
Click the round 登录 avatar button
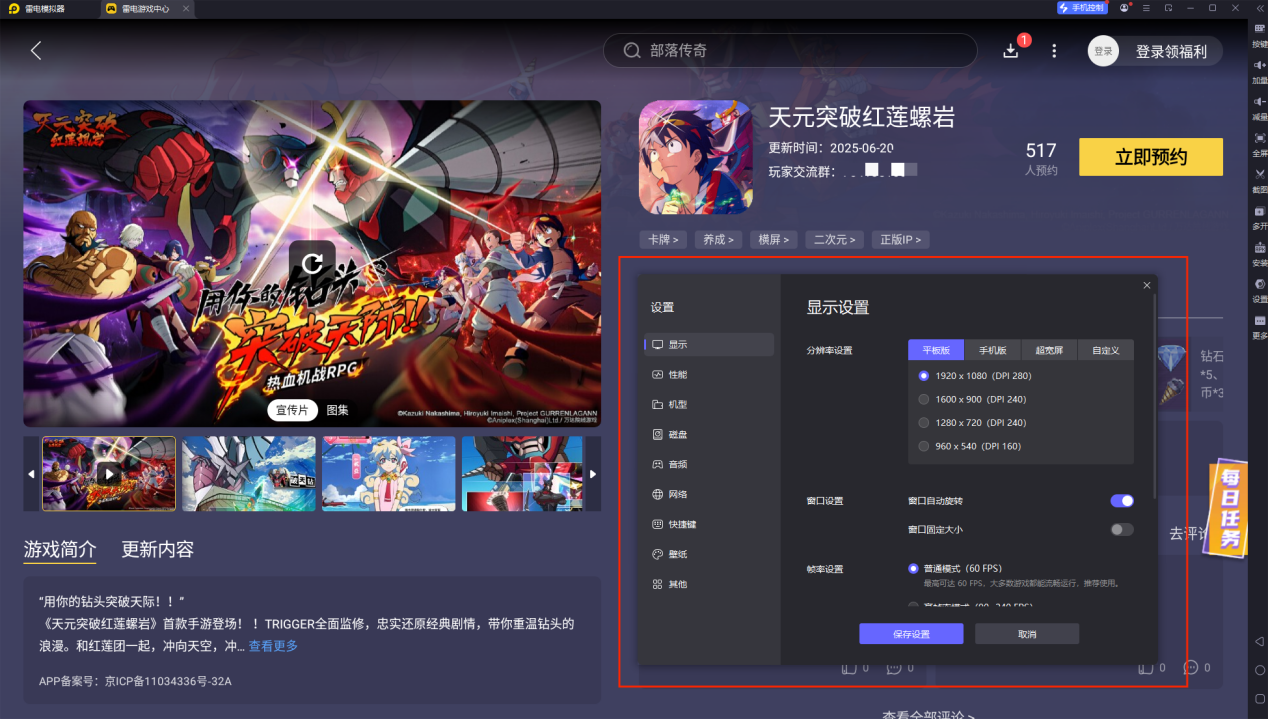pos(1103,51)
